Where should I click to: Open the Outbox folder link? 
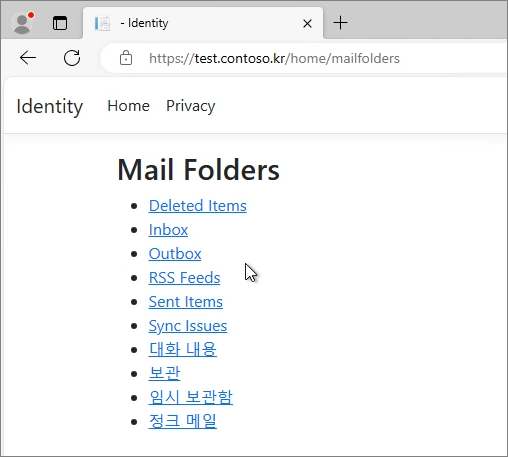coord(175,254)
